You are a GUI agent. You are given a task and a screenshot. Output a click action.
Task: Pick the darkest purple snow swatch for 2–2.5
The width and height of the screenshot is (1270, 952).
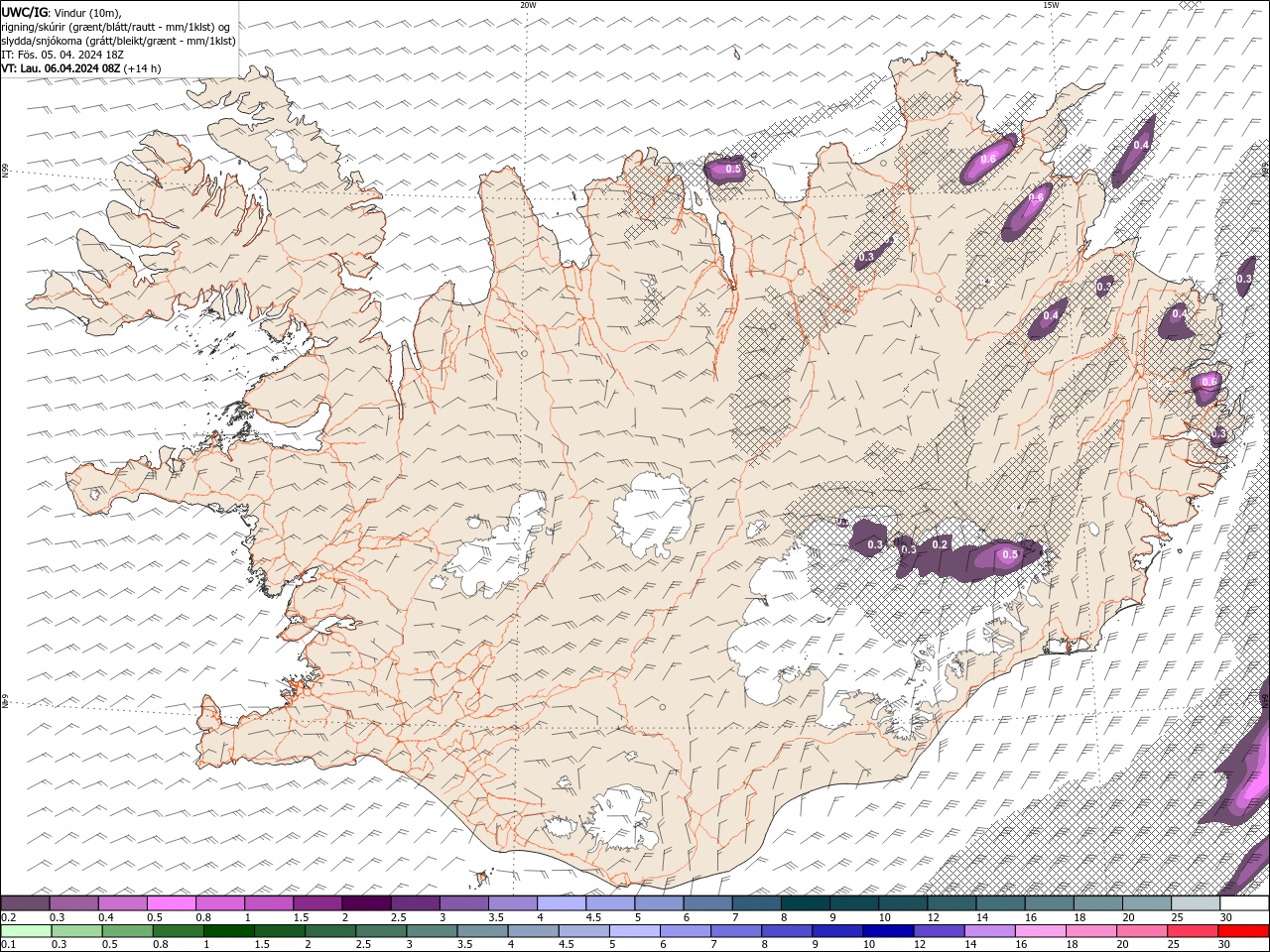click(366, 903)
